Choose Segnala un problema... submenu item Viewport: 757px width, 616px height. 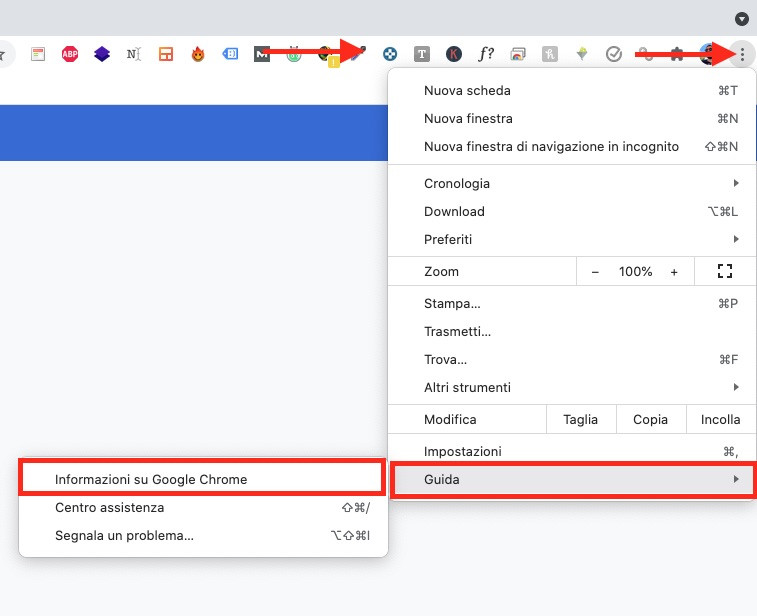tap(203, 536)
